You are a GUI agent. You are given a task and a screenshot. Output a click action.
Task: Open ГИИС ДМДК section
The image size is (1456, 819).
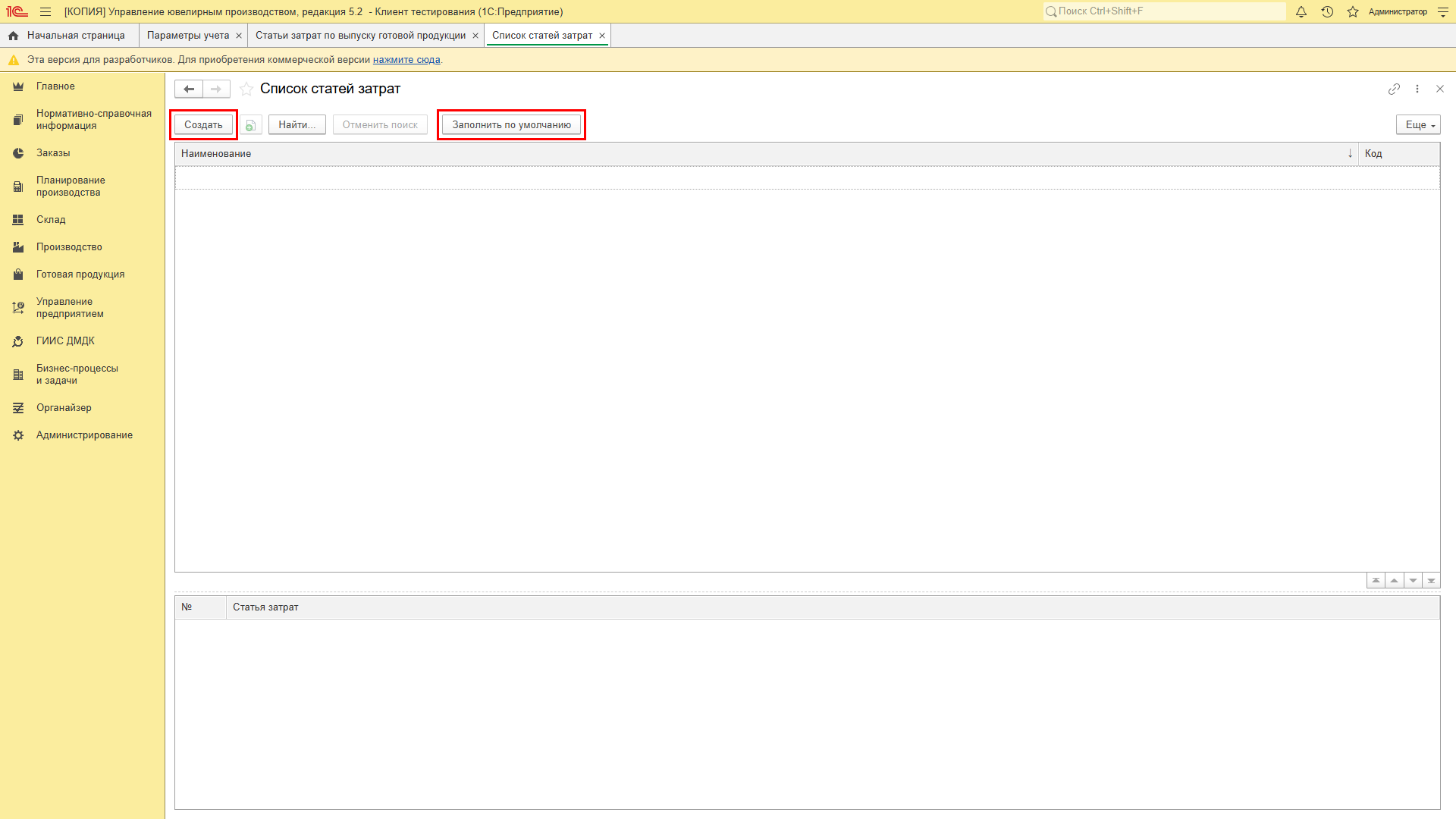tap(82, 341)
